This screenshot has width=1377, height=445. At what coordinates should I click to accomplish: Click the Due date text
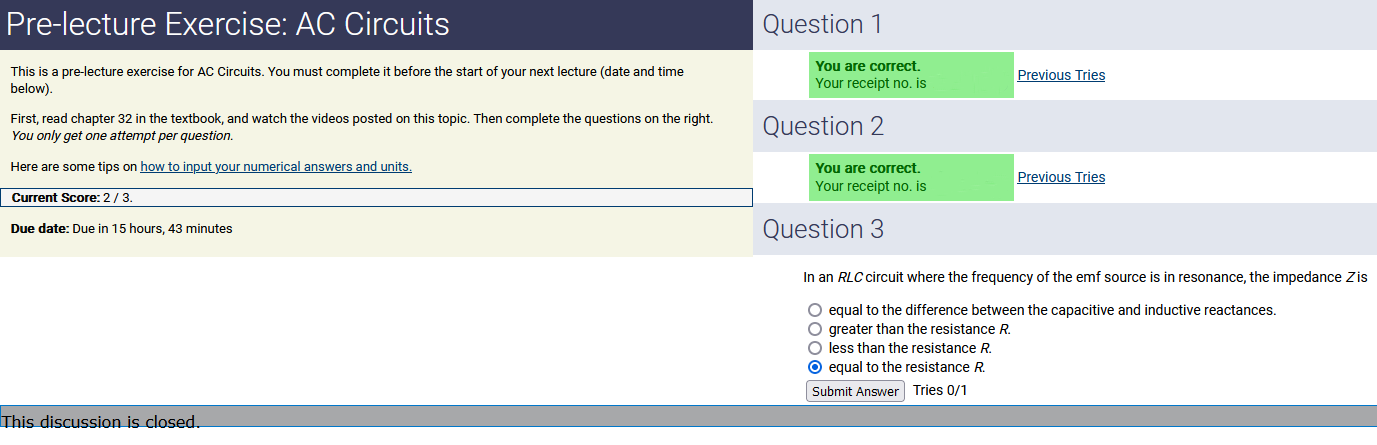point(121,229)
